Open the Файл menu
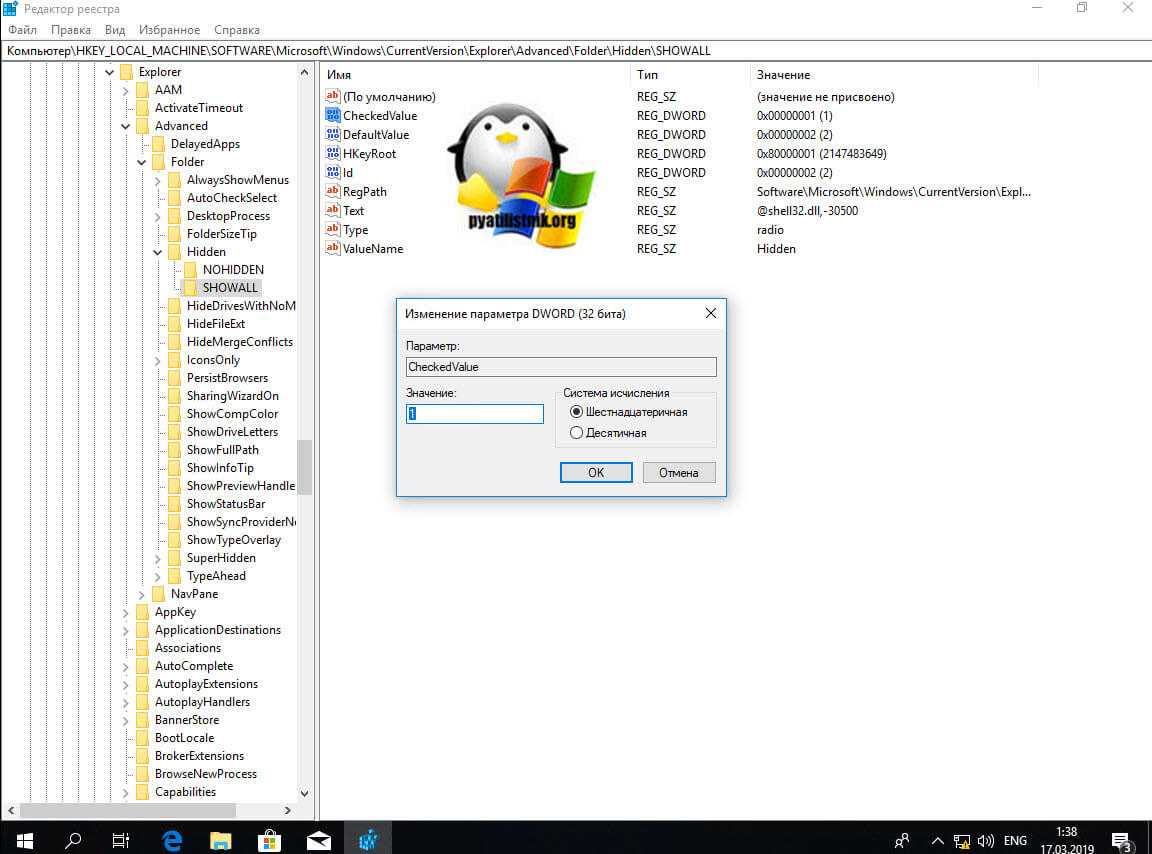Image resolution: width=1152 pixels, height=854 pixels. pyautogui.click(x=22, y=30)
